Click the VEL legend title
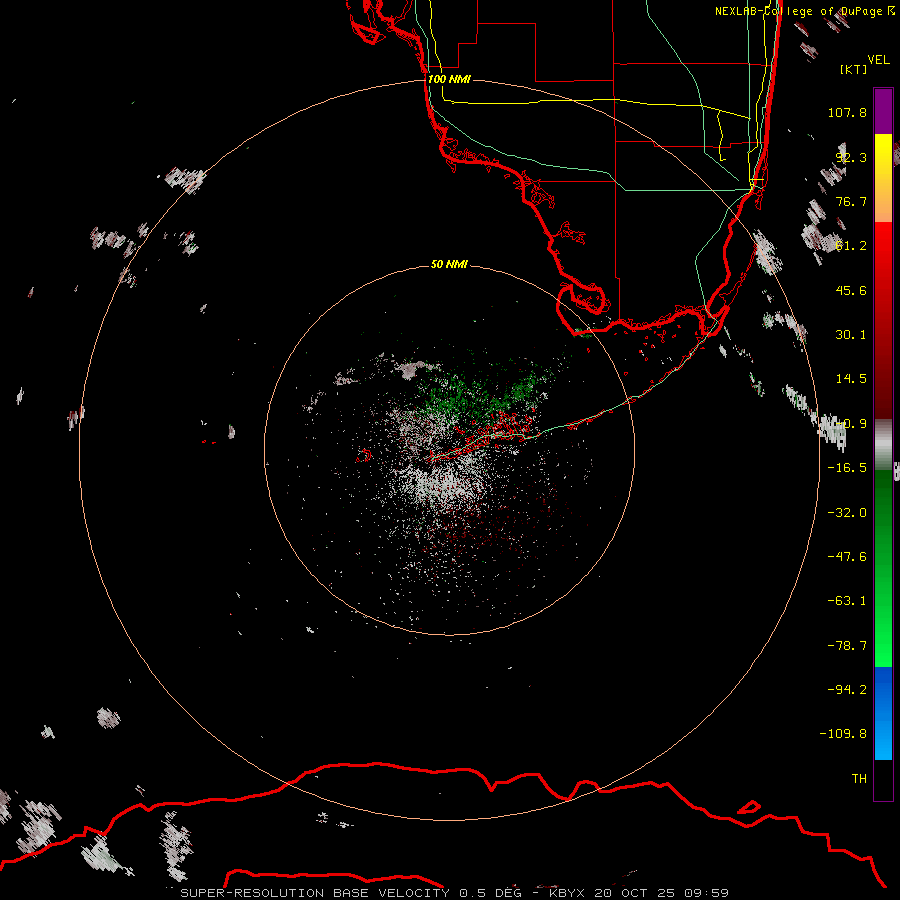The image size is (900, 900). 878,60
